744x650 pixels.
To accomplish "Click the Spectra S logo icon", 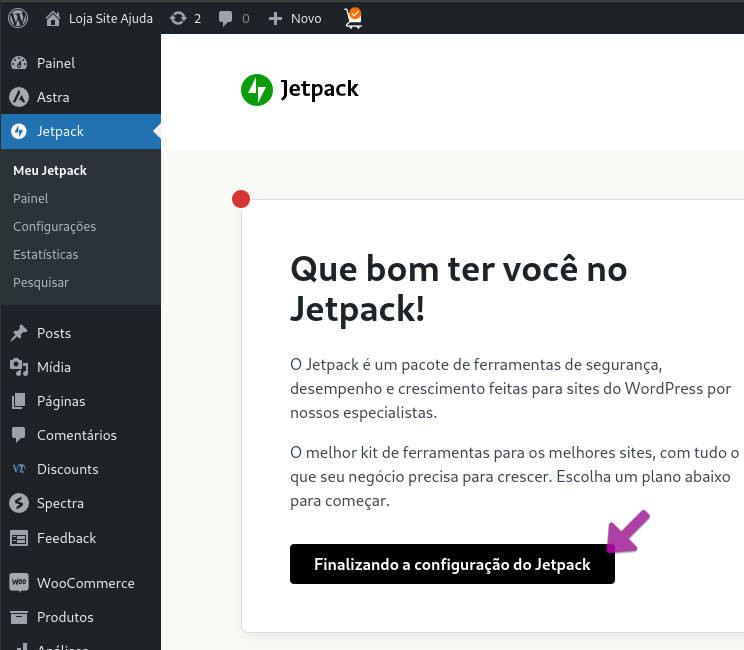I will point(19,503).
